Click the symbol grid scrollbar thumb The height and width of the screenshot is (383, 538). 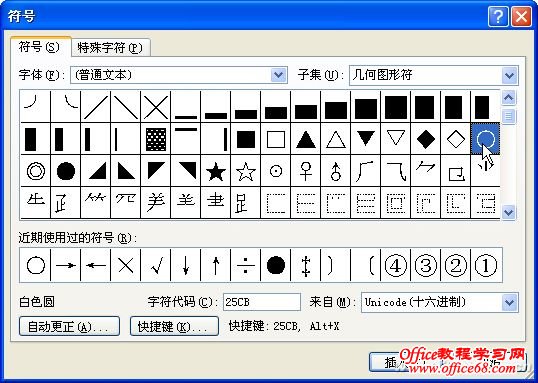pos(508,116)
